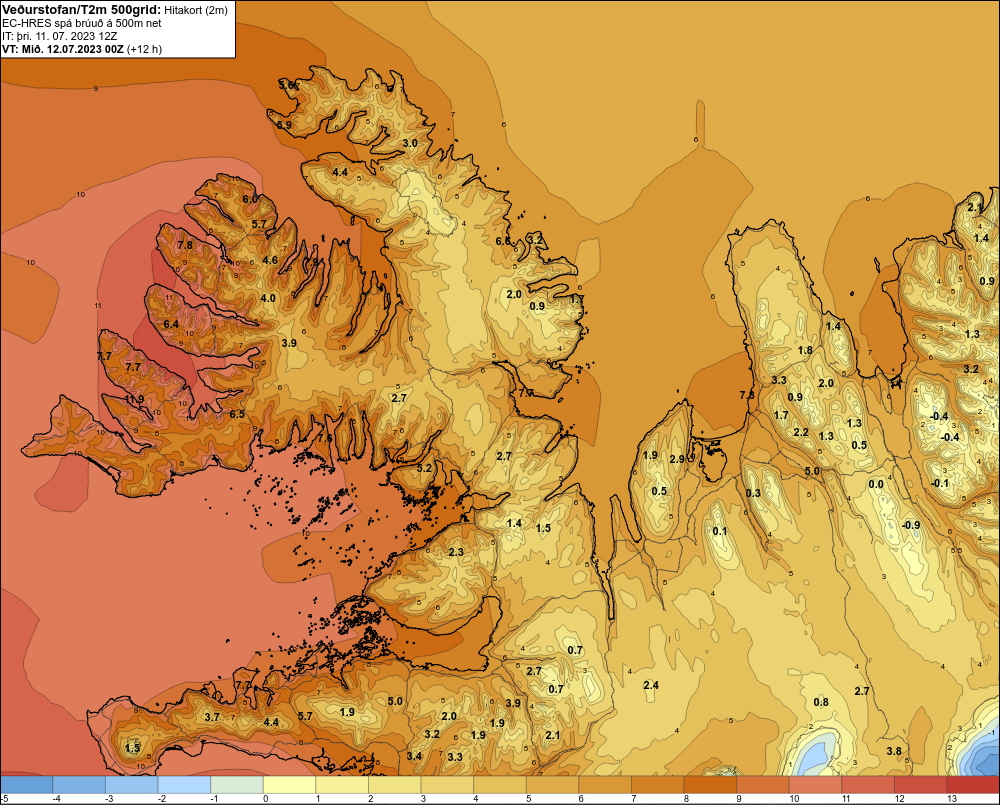Click the 'Hitakort (2m)' header text
This screenshot has width=1000, height=805.
pyautogui.click(x=196, y=10)
